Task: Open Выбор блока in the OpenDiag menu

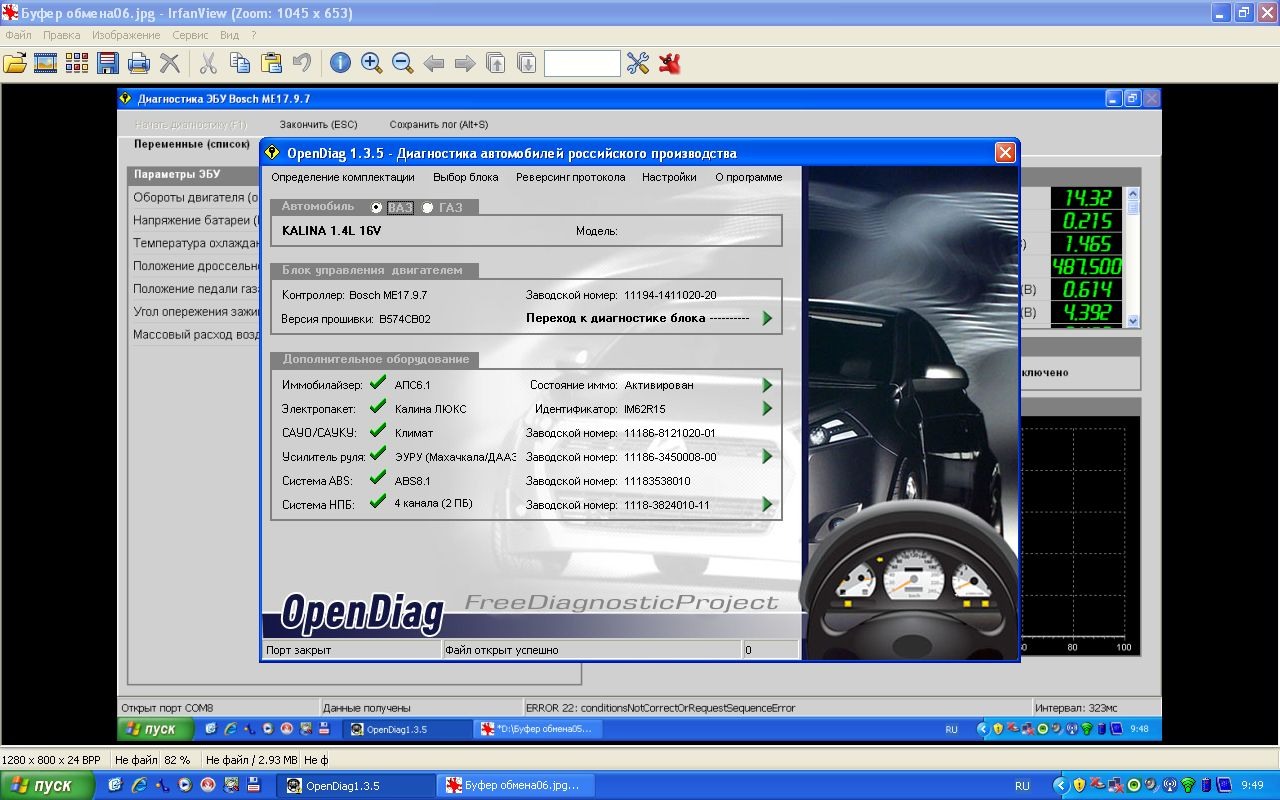Action: [465, 177]
